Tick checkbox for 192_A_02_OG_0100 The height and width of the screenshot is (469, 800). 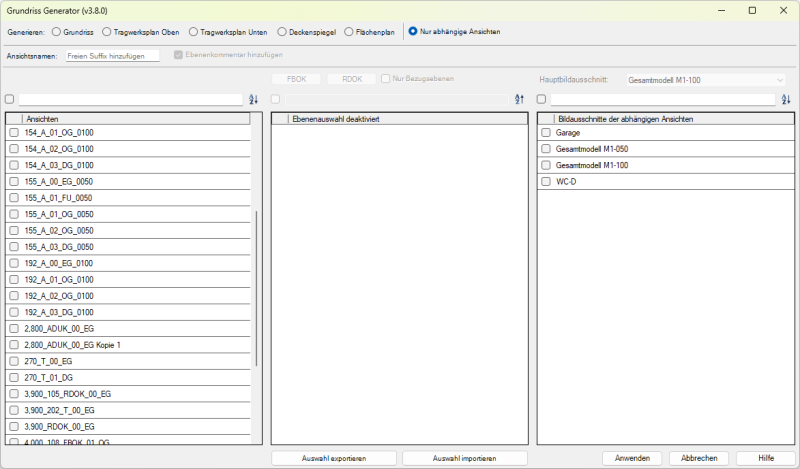click(14, 296)
